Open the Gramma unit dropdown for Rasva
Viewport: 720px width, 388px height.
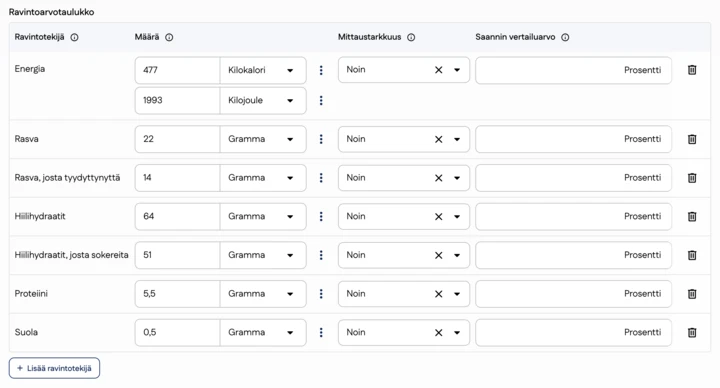pyautogui.click(x=263, y=139)
